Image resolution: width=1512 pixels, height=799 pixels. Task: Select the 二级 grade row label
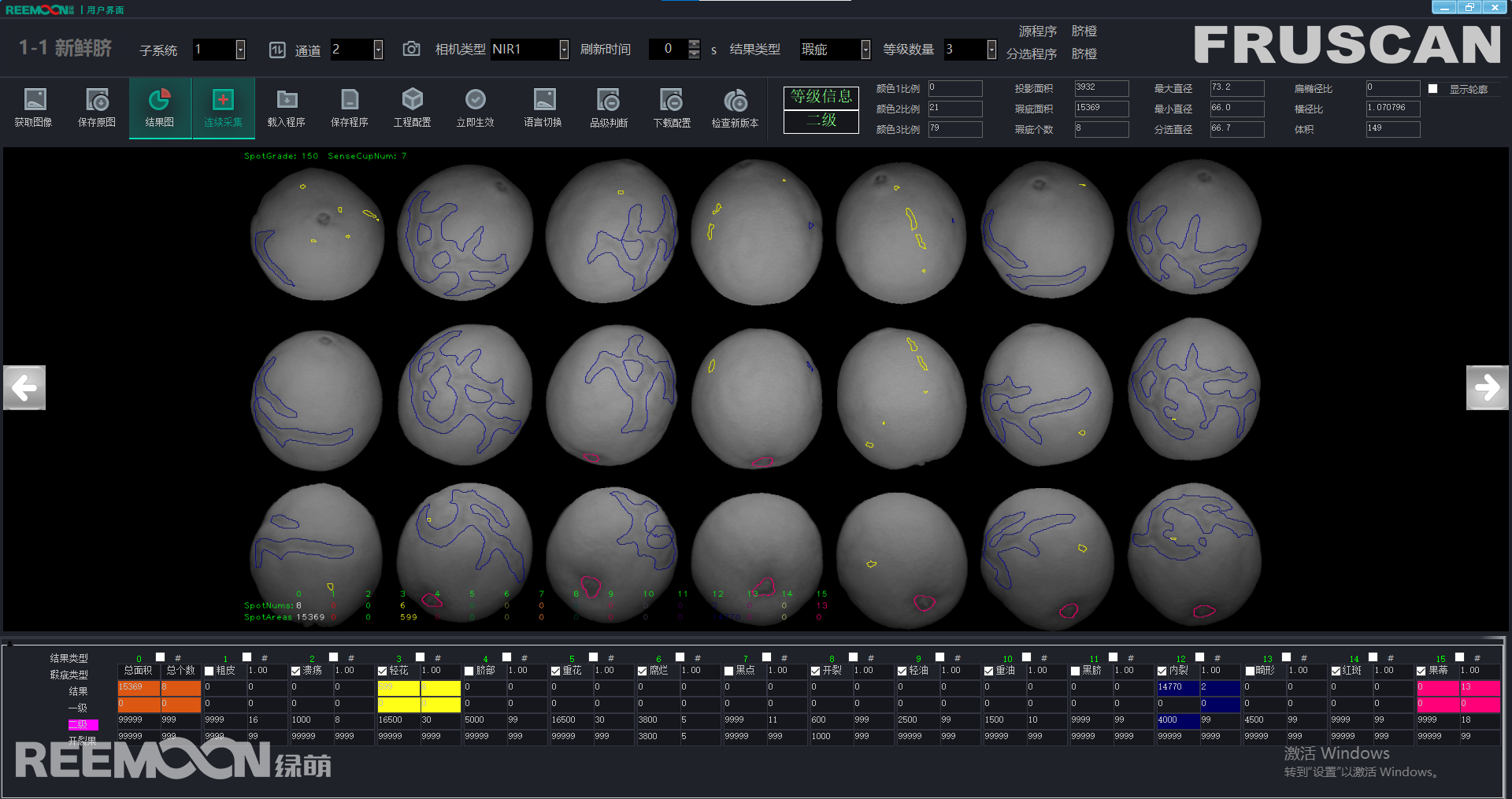point(83,724)
